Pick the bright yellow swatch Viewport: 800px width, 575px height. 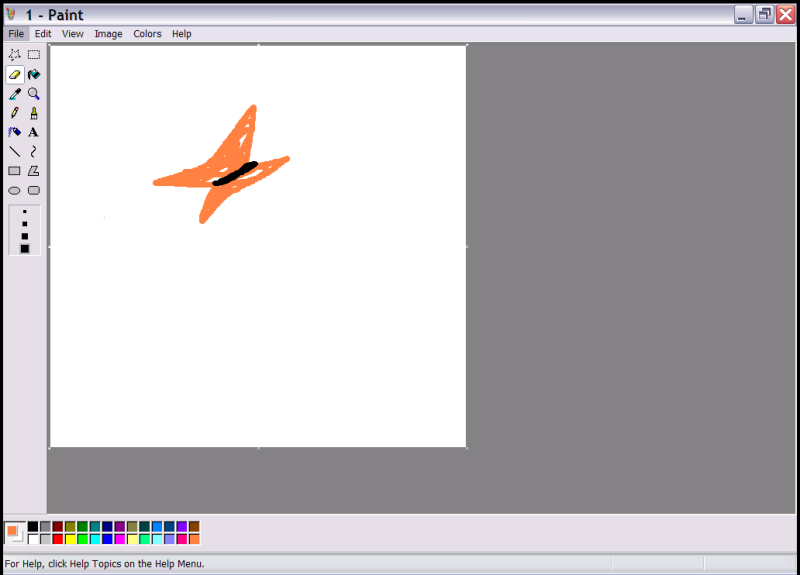[x=70, y=539]
